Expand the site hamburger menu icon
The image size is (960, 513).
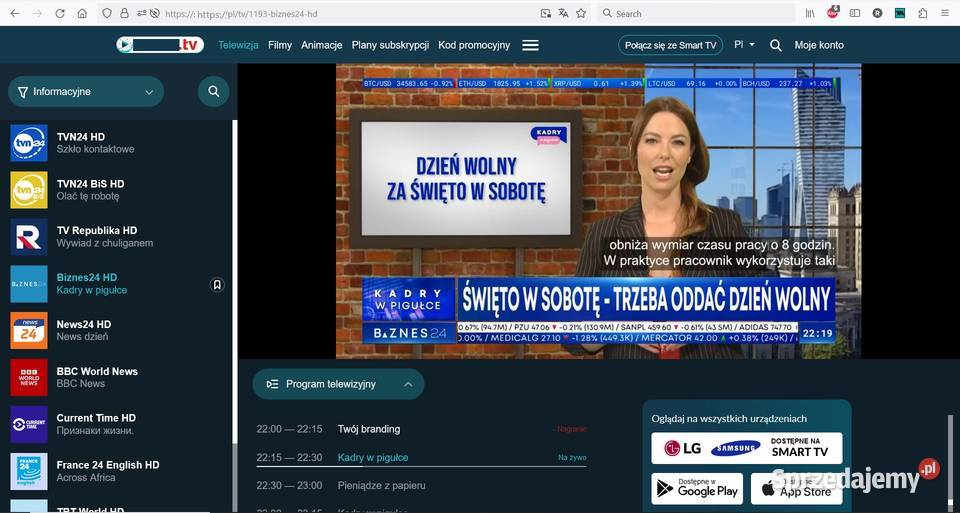(530, 45)
